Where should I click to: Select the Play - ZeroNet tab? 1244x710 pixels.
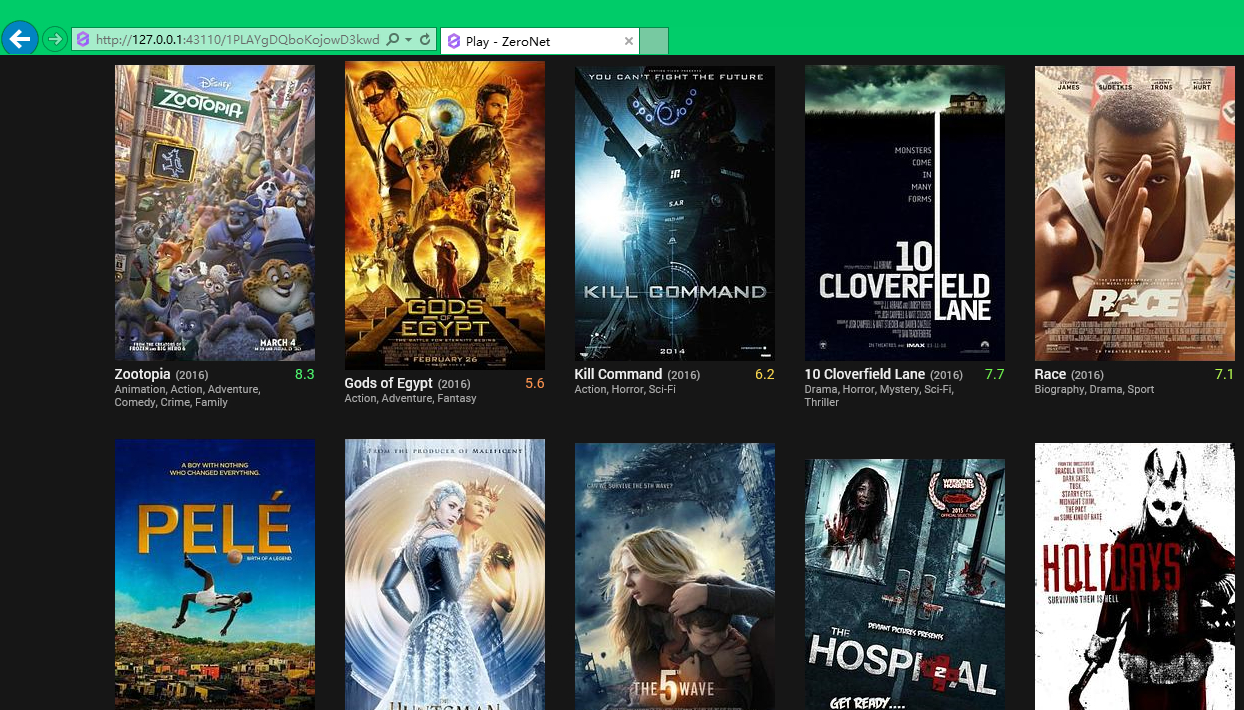coord(539,41)
